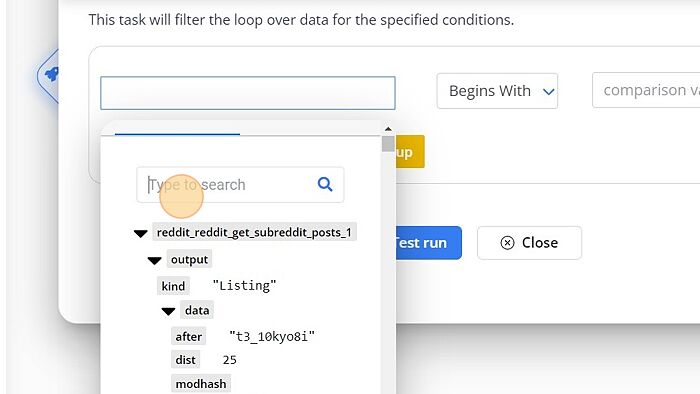Click the empty filter field input
The width and height of the screenshot is (700, 394).
(x=248, y=93)
